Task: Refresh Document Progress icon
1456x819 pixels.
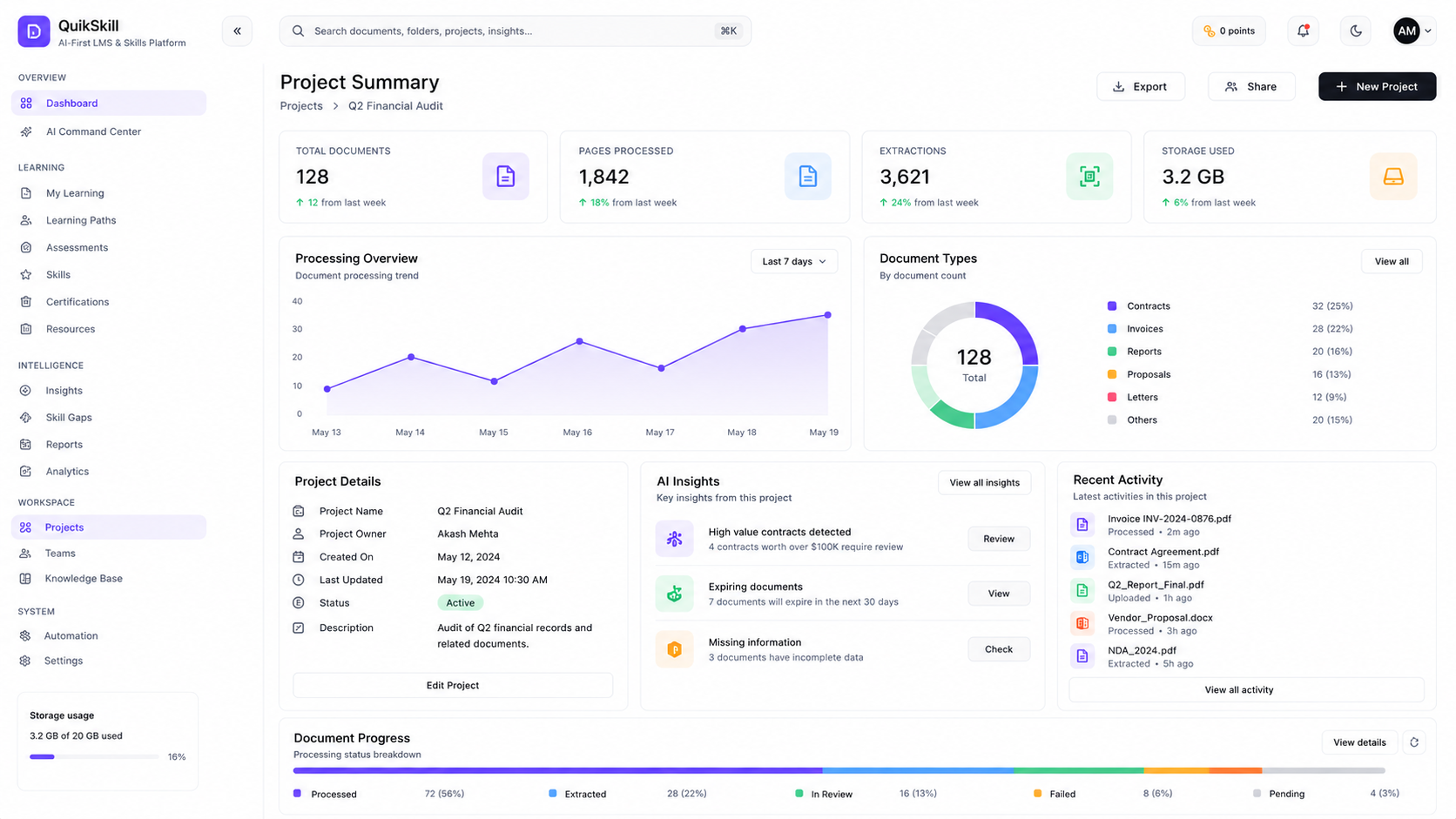Action: tap(1414, 742)
